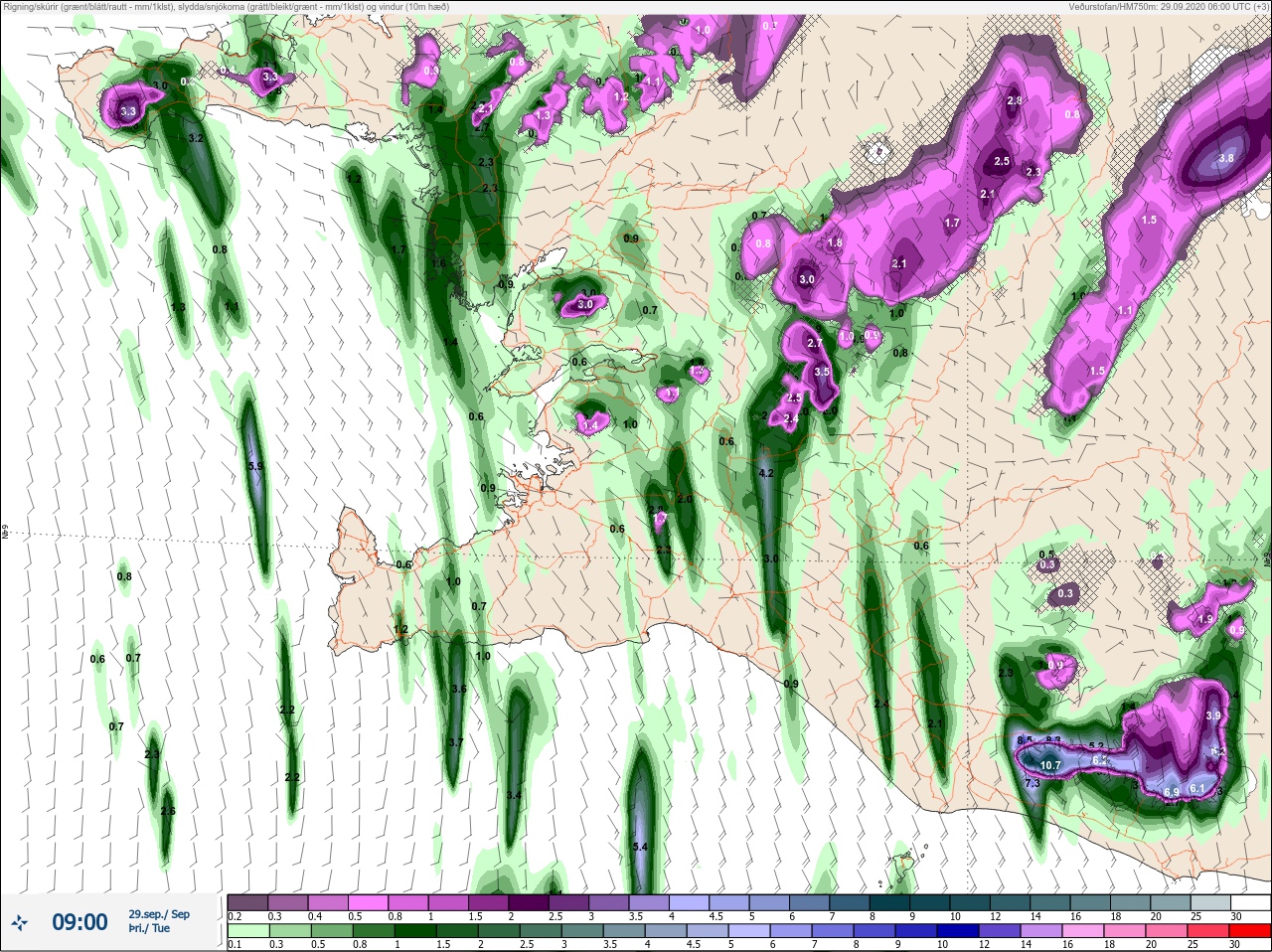
Task: Click the lower legend swatch between 1 and 1.5
Action: (x=417, y=931)
